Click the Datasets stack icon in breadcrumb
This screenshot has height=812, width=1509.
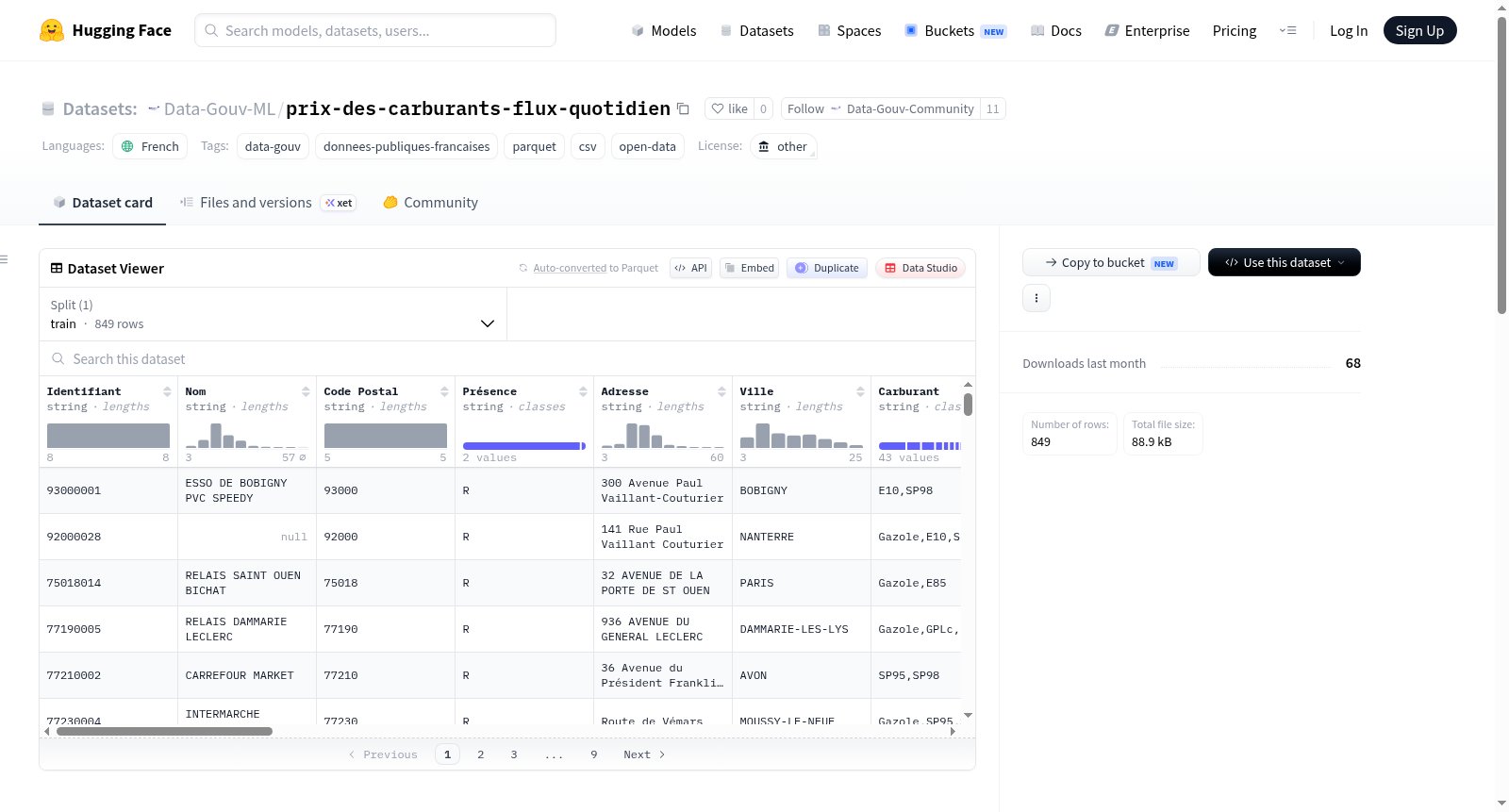pyautogui.click(x=48, y=109)
